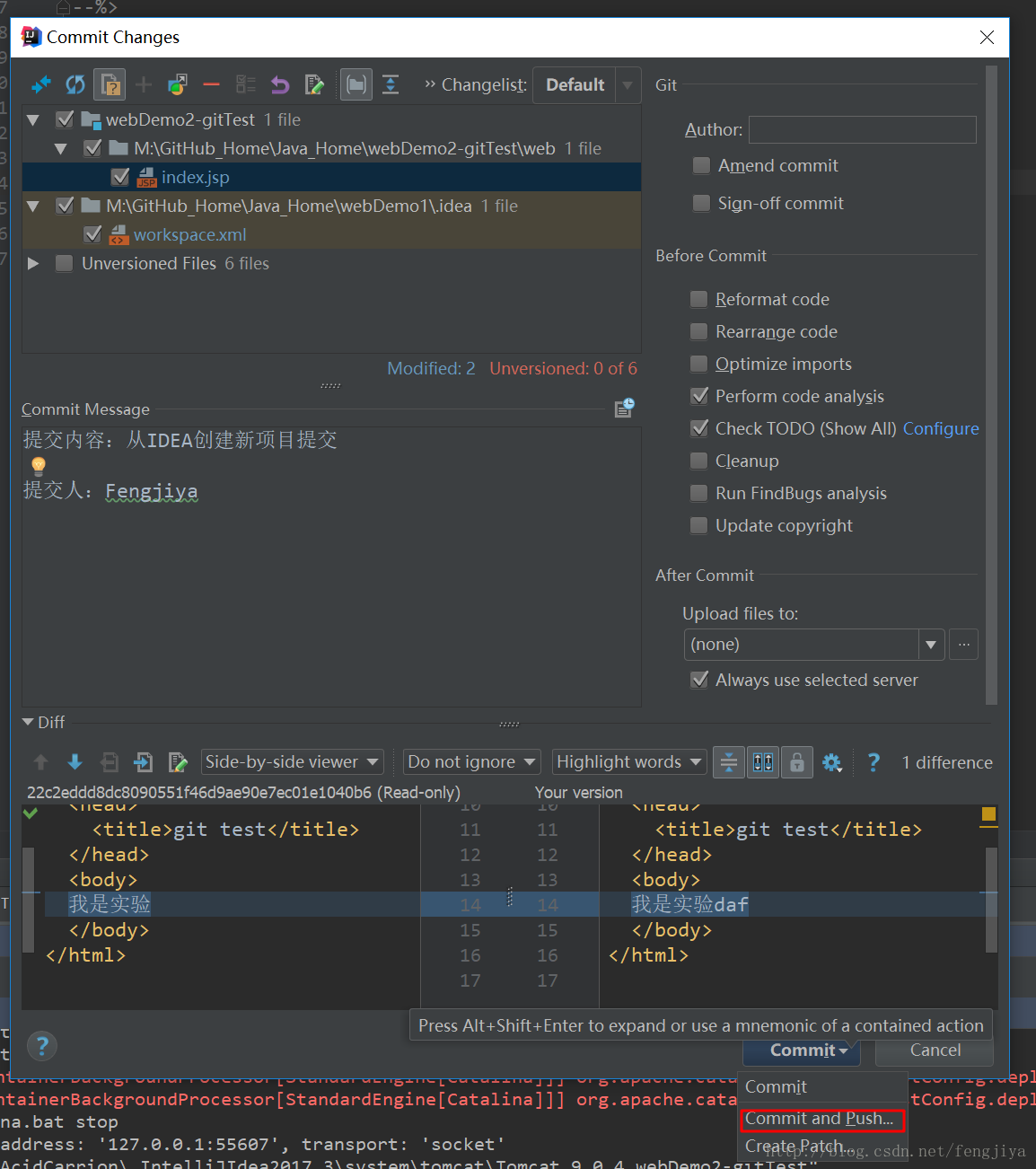The height and width of the screenshot is (1169, 1036).
Task: Open the Upload files to (none) dropdown
Action: [x=813, y=645]
